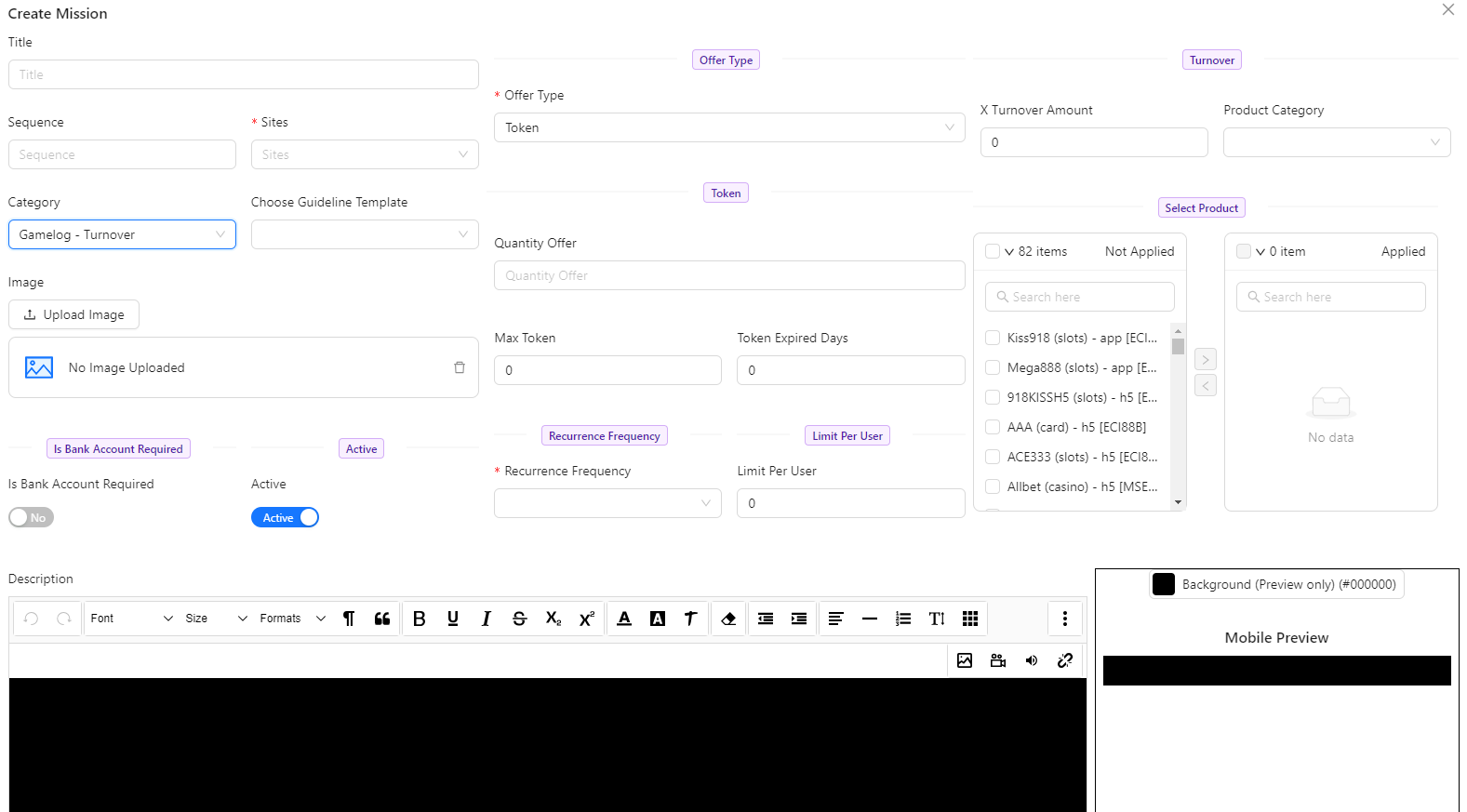The image size is (1467, 812).
Task: Apply superscript formatting
Action: (x=587, y=619)
